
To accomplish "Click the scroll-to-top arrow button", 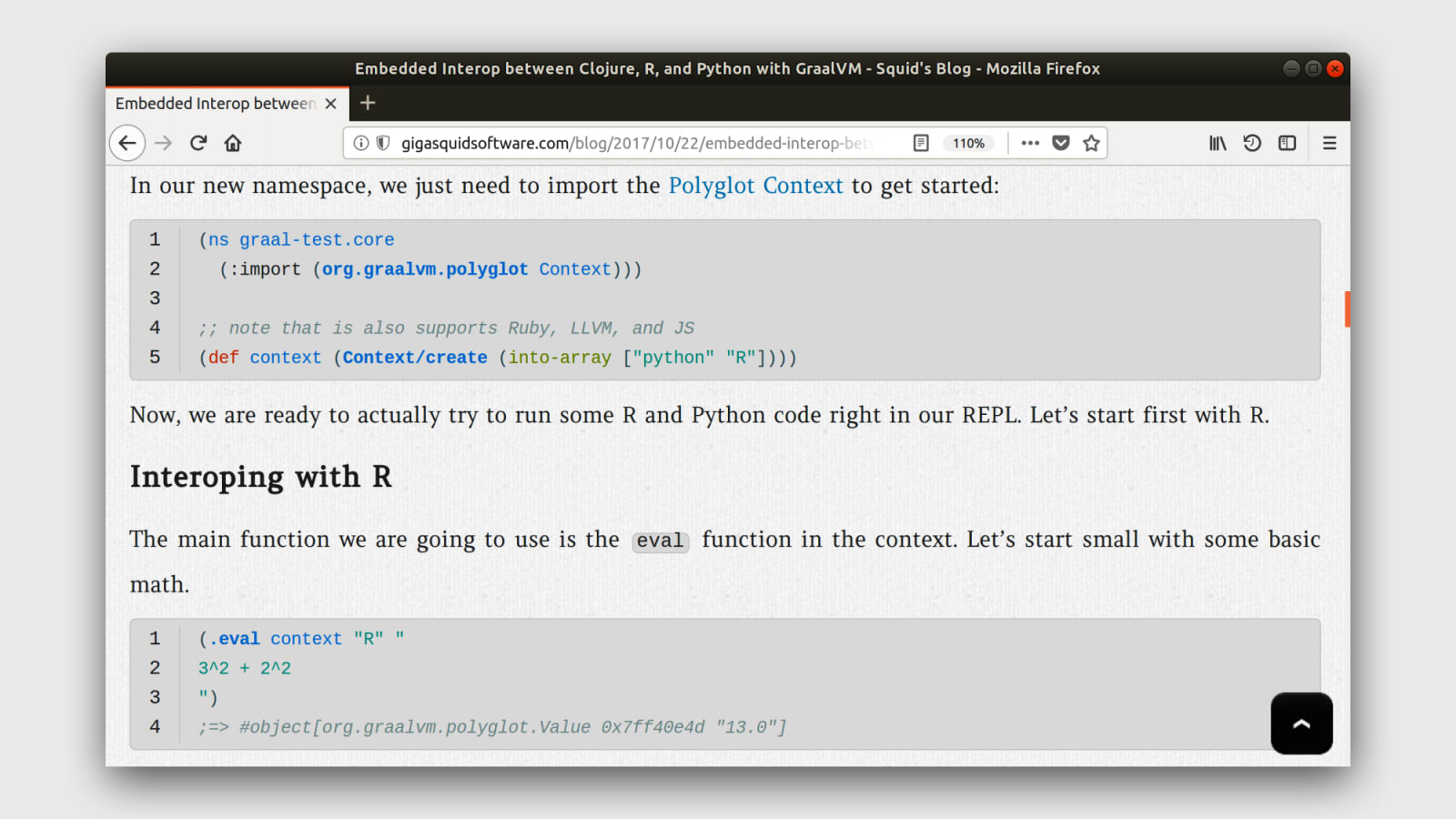I will [1301, 723].
